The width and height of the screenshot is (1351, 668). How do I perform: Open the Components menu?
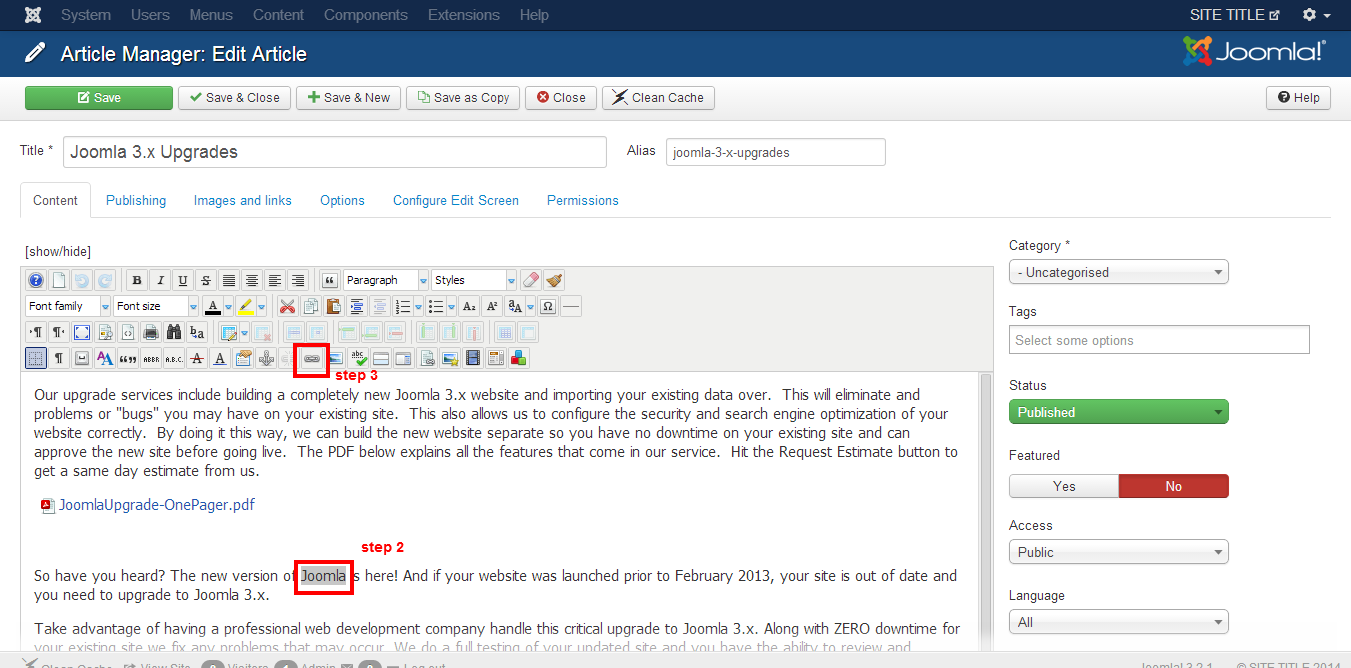pyautogui.click(x=366, y=15)
